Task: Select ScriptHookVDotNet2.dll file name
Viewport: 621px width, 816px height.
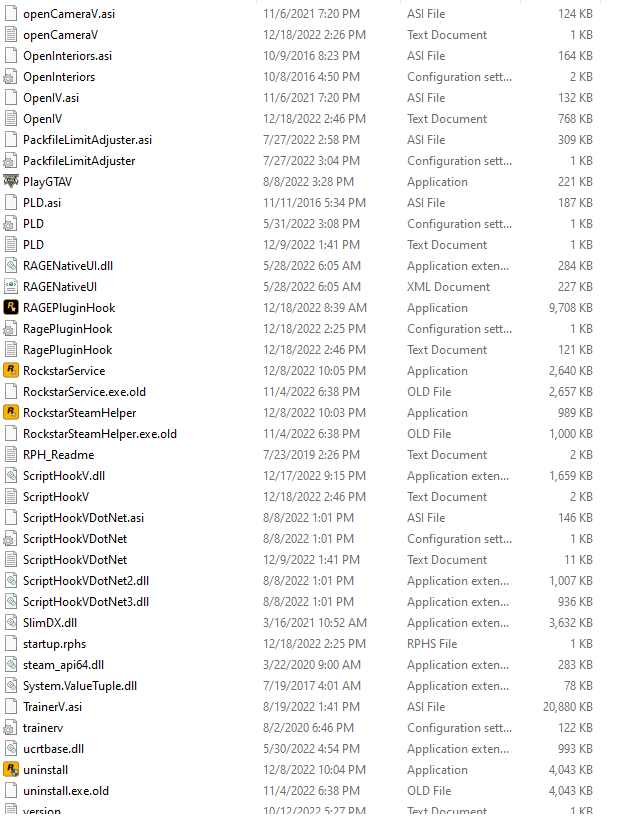Action: [86, 581]
